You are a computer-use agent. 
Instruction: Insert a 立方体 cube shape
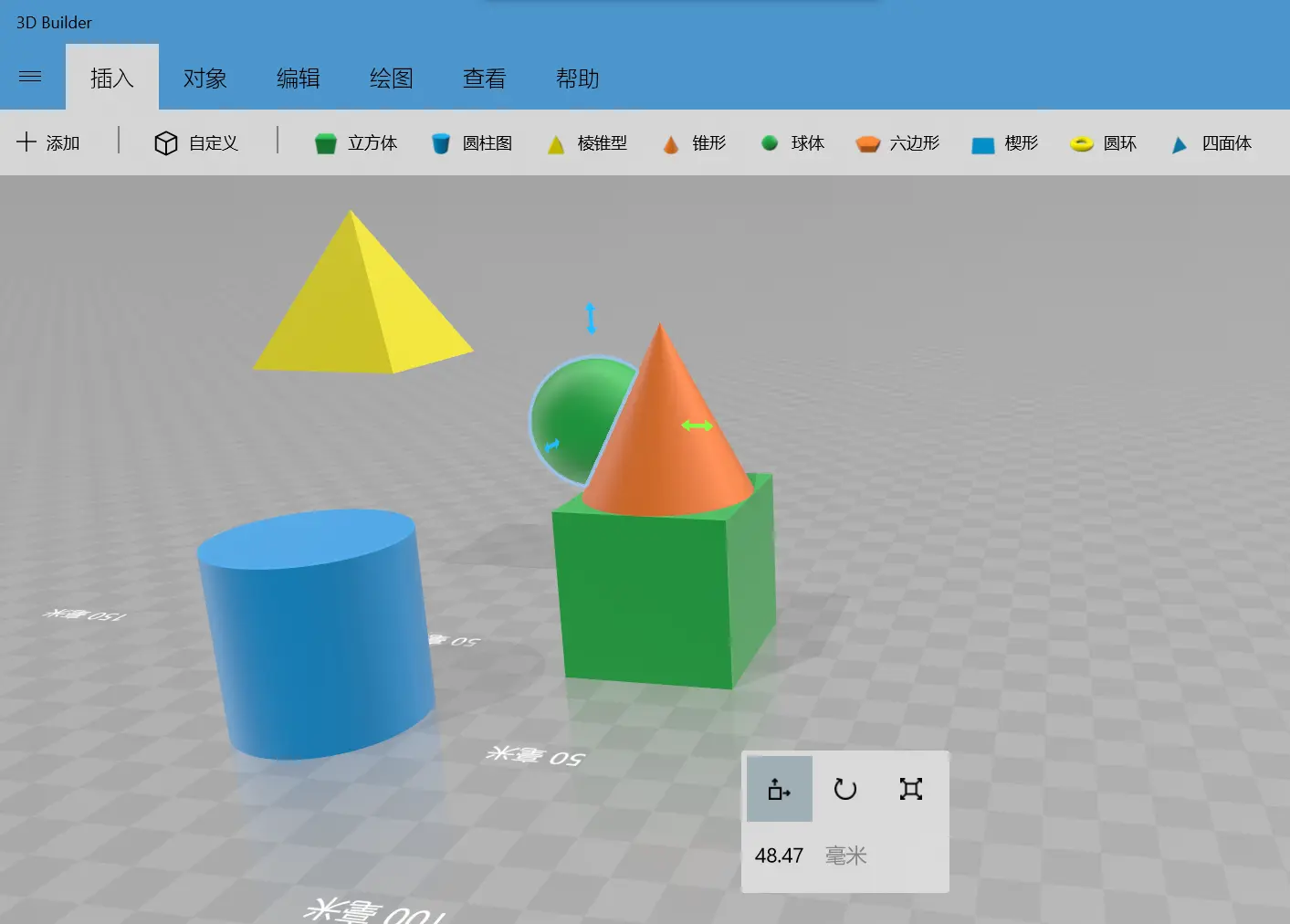click(x=356, y=142)
